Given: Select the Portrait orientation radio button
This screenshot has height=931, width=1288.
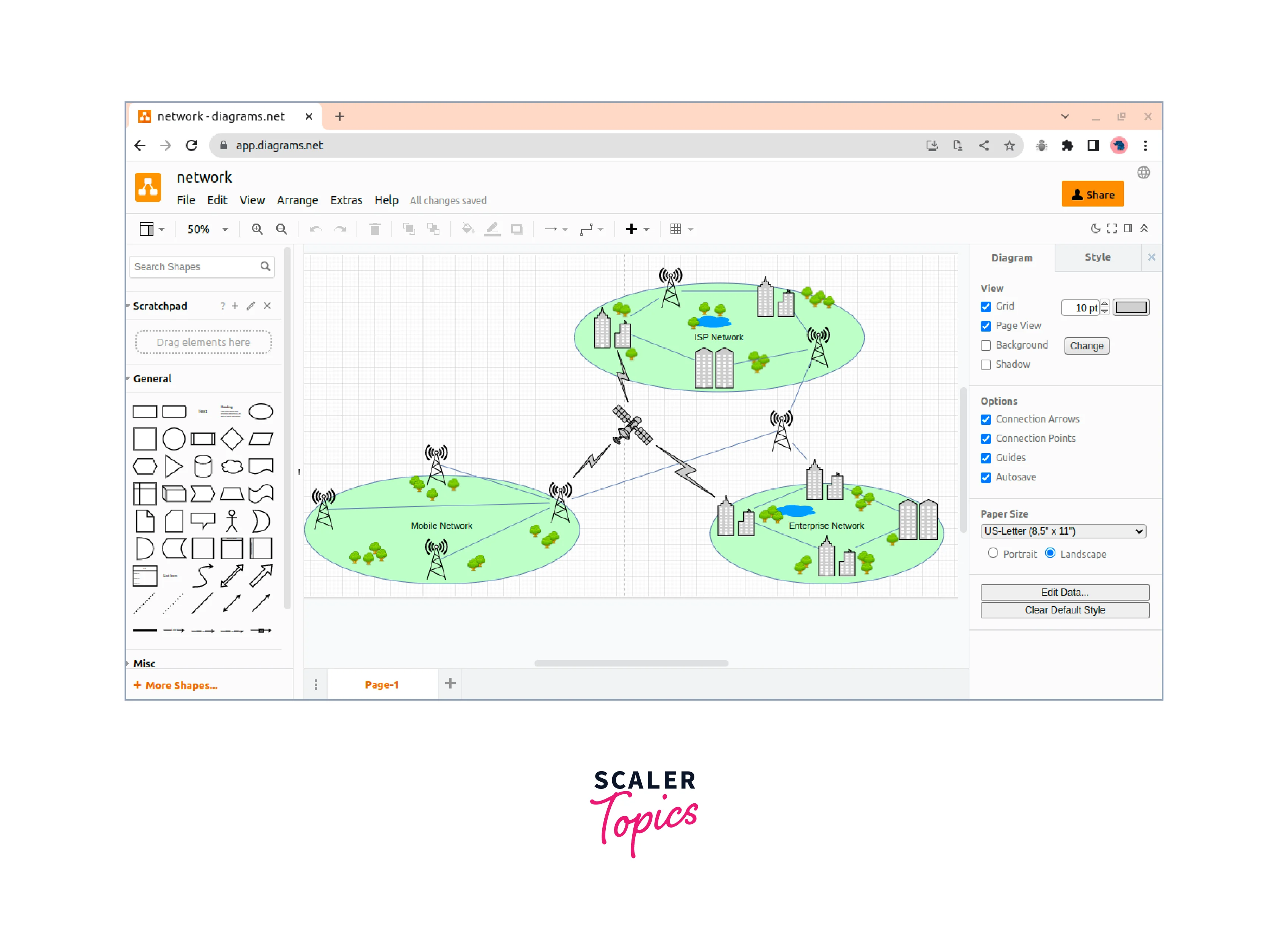Looking at the screenshot, I should [x=993, y=553].
